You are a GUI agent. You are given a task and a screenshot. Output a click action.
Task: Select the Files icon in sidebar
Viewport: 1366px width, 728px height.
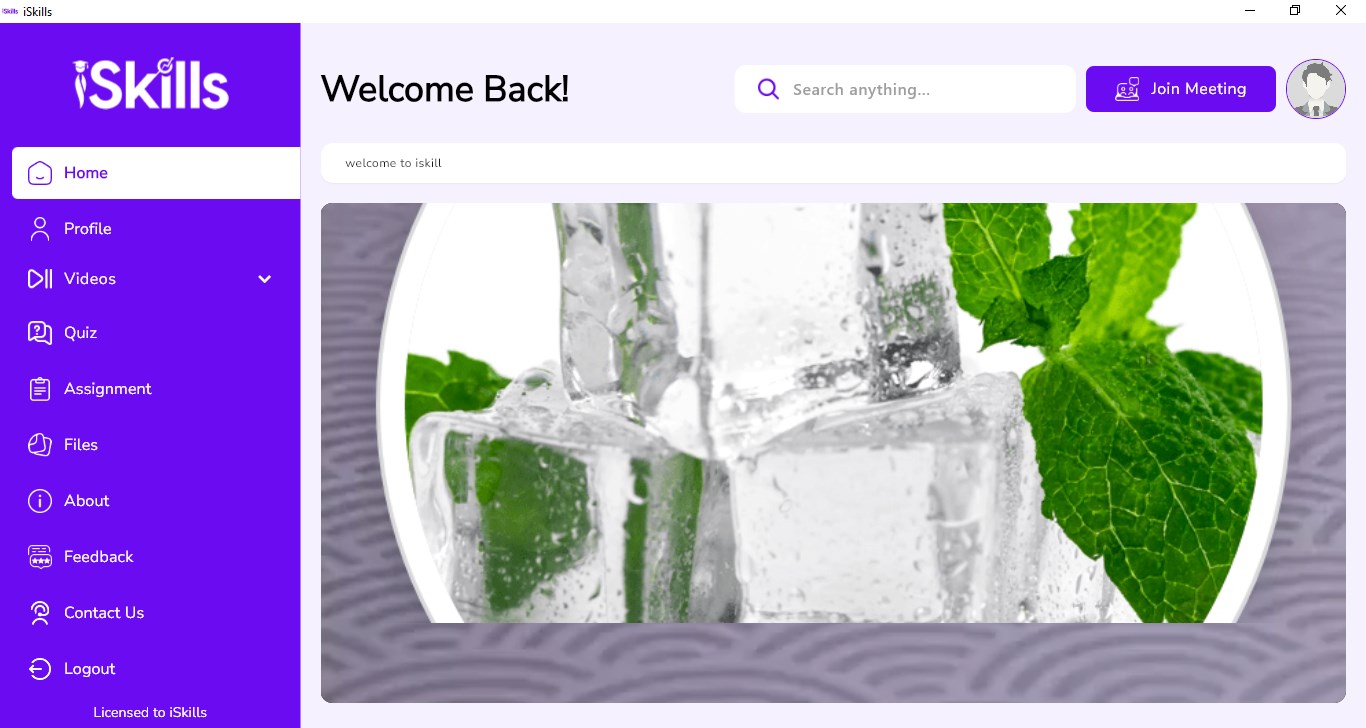[x=40, y=445]
